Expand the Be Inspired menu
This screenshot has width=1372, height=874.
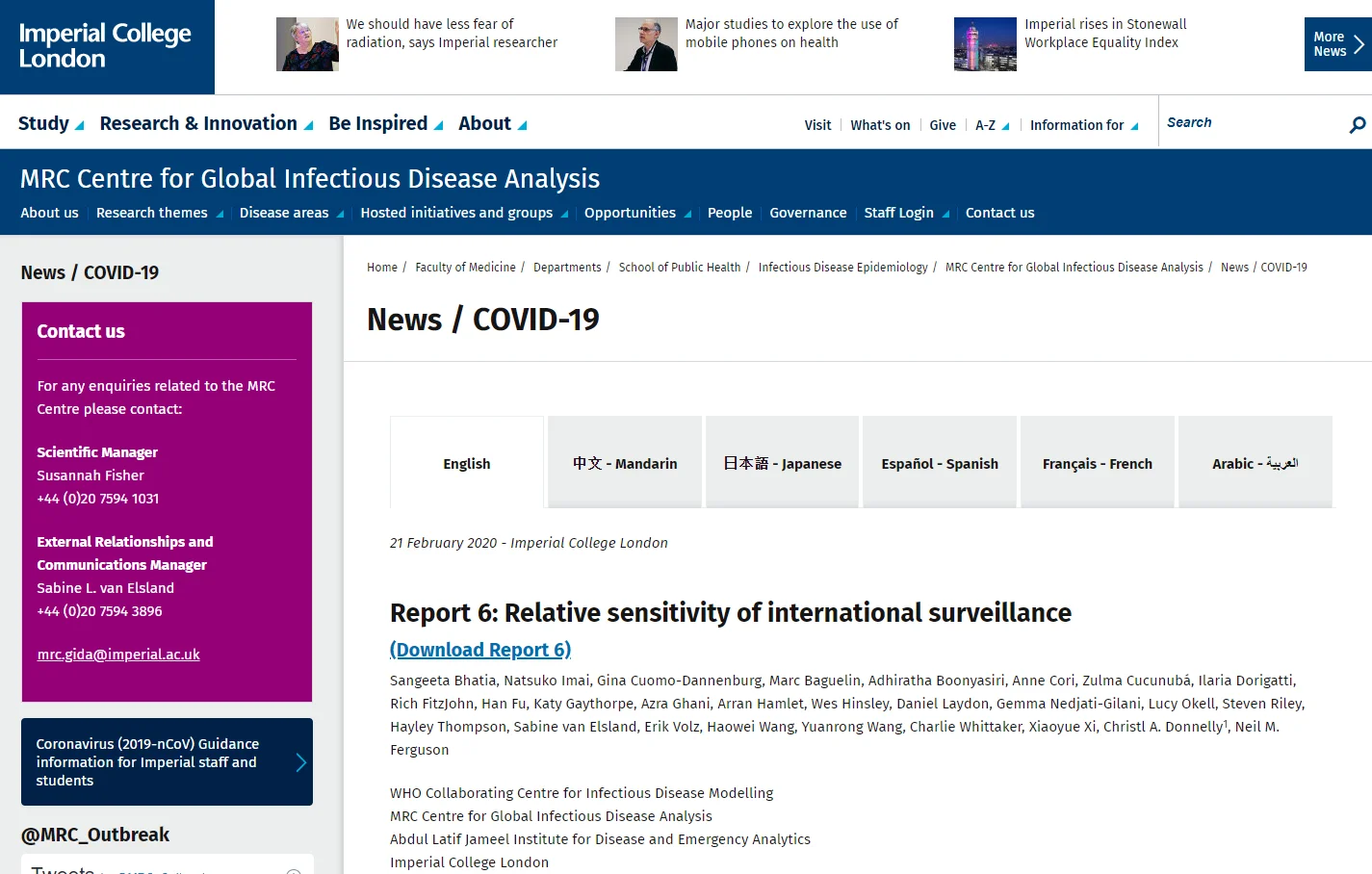[x=386, y=123]
